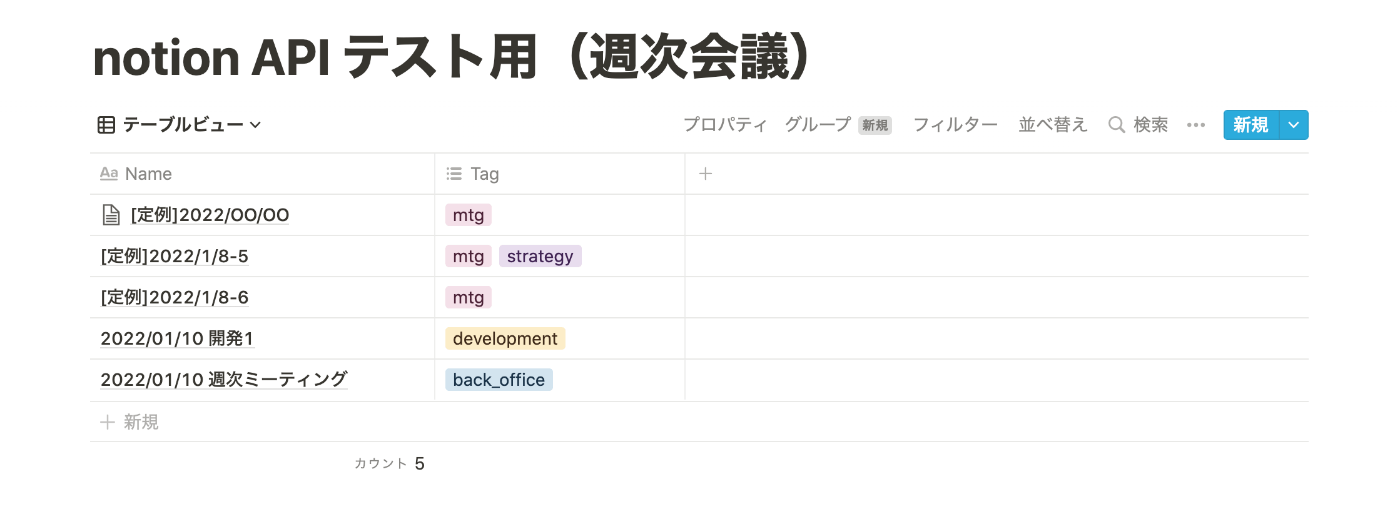Open the グループ grouping option
This screenshot has height=522, width=1400.
[818, 125]
